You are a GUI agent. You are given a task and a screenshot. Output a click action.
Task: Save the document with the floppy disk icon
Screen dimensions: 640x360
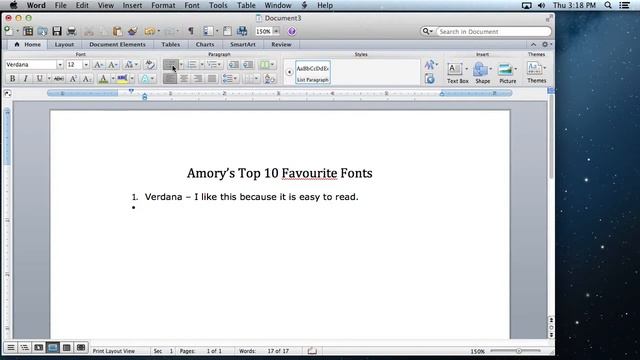tap(57, 31)
